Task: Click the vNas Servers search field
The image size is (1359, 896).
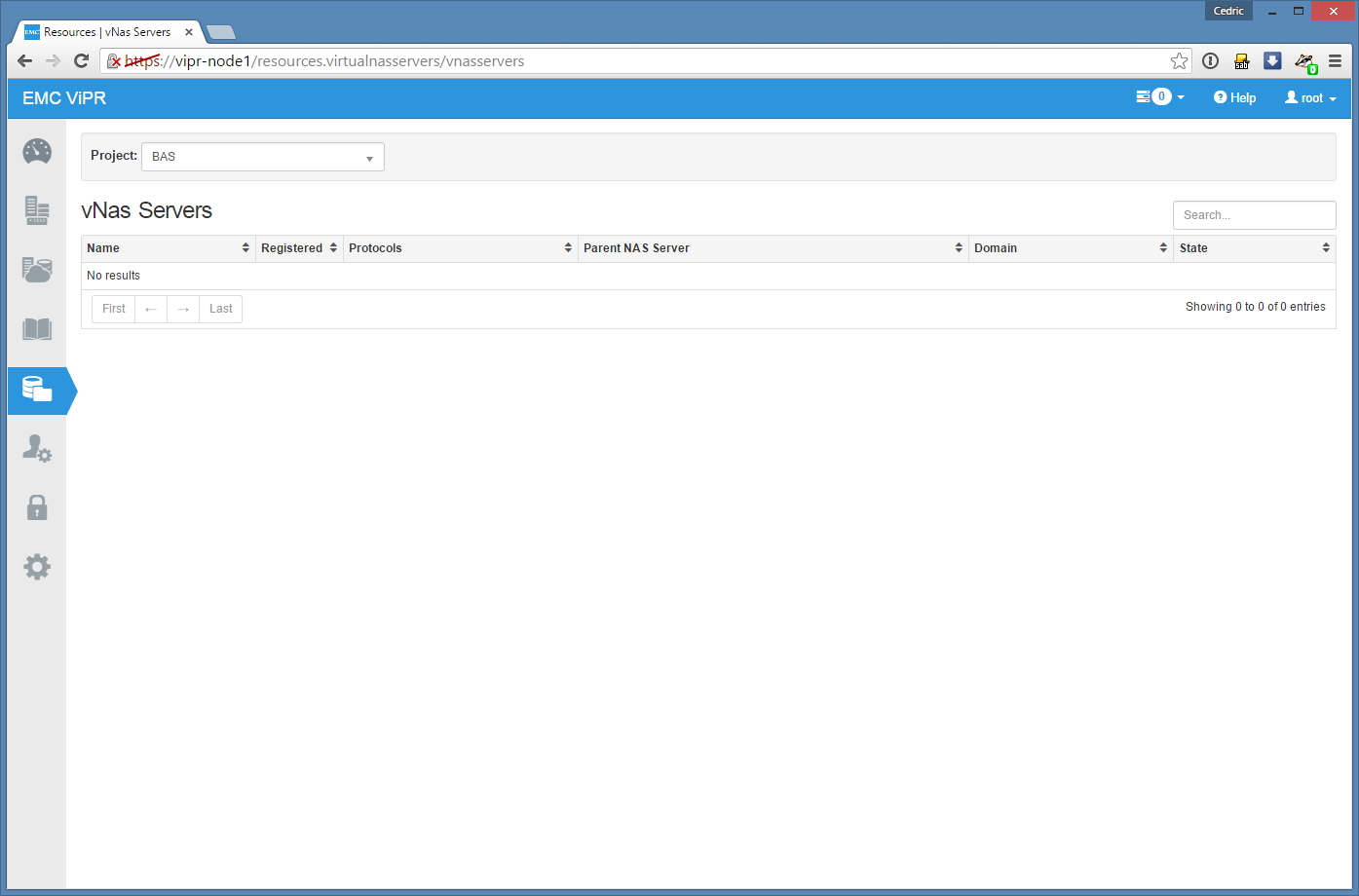Action: pyautogui.click(x=1254, y=215)
